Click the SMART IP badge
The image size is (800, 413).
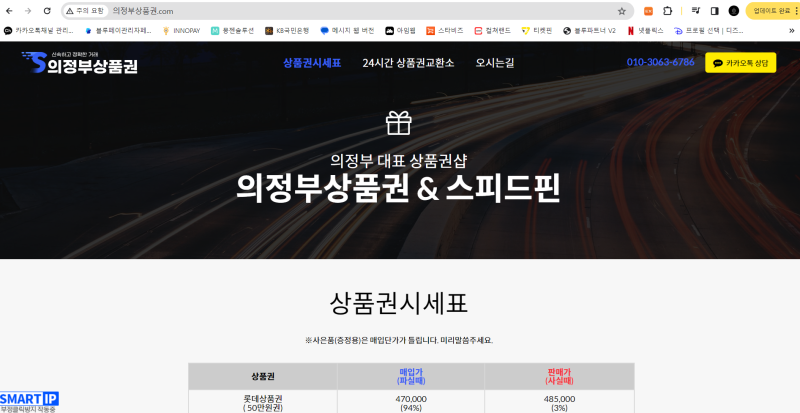coord(29,402)
